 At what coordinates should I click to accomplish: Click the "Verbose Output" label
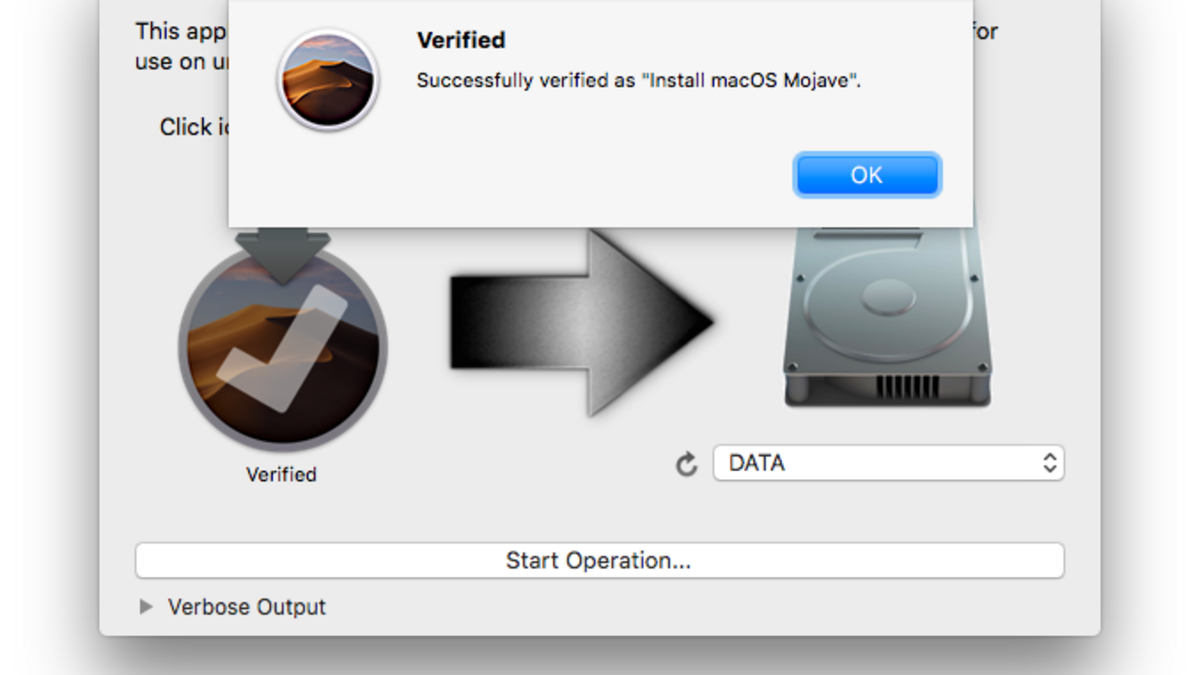tap(247, 607)
